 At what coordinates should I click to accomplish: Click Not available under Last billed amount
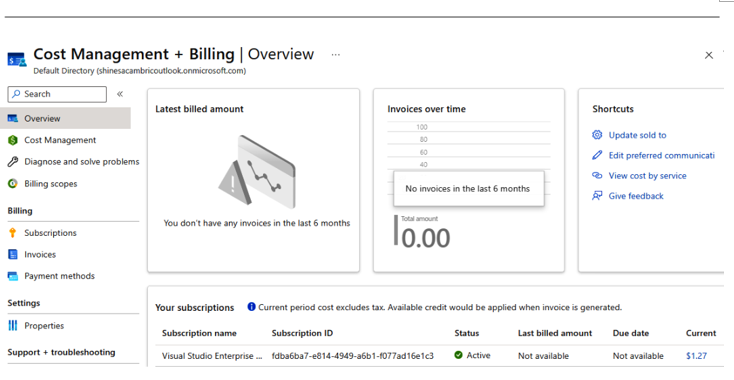pos(543,356)
